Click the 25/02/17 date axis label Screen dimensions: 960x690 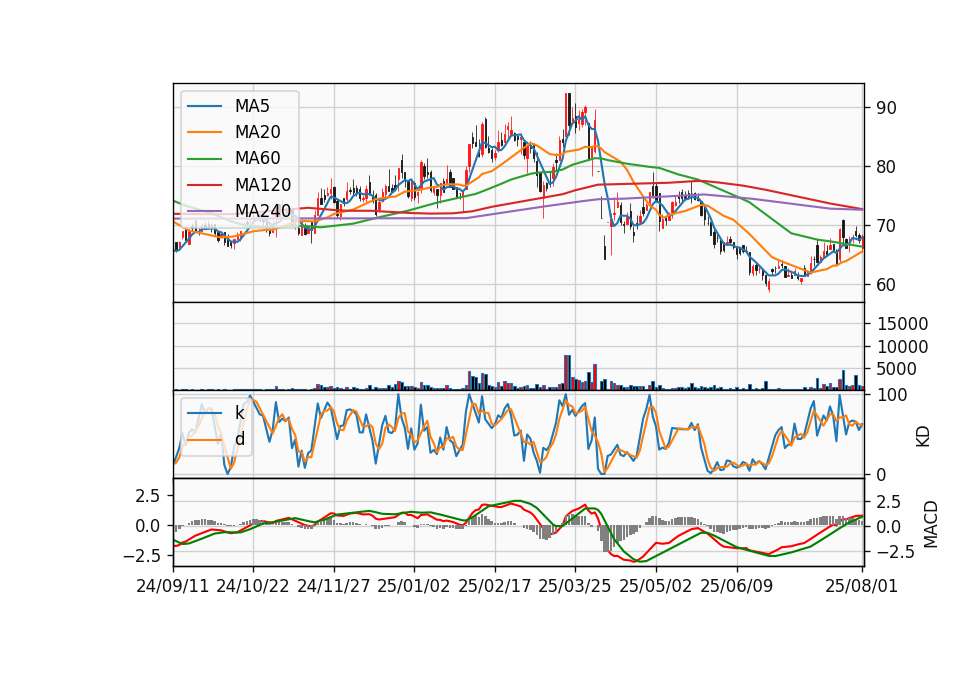pos(495,586)
